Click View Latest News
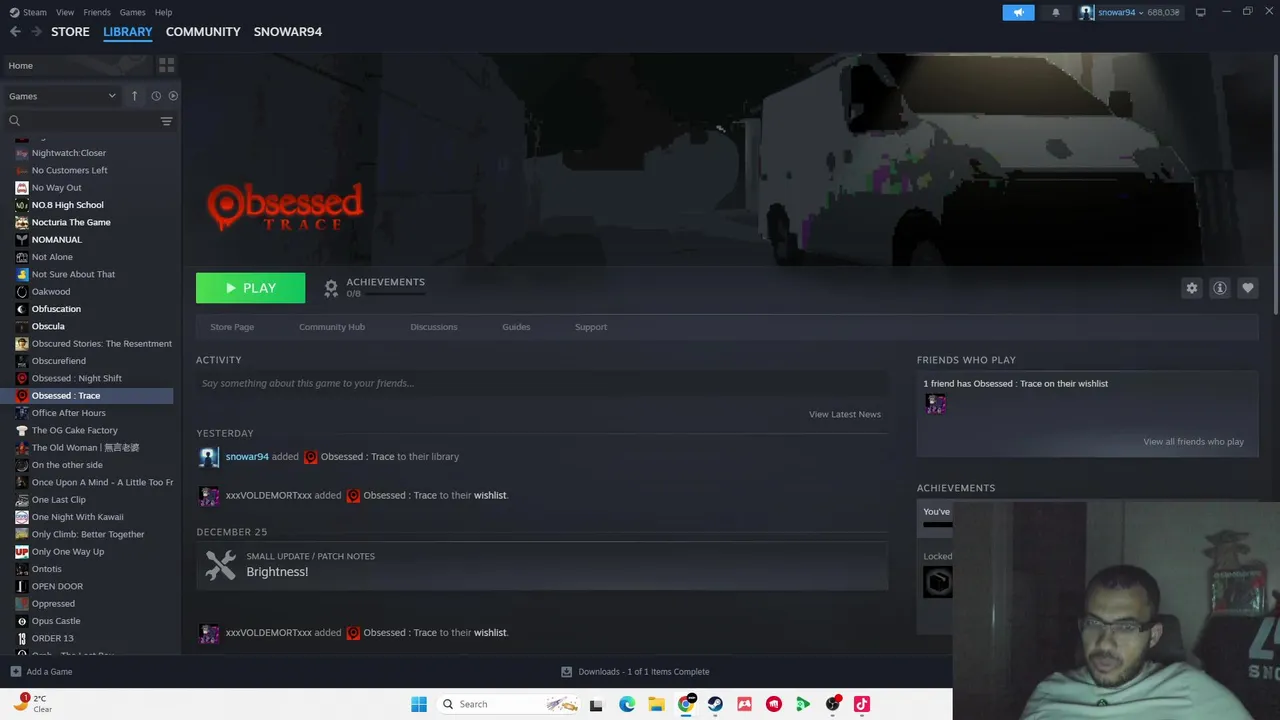The height and width of the screenshot is (720, 1280). click(x=845, y=414)
